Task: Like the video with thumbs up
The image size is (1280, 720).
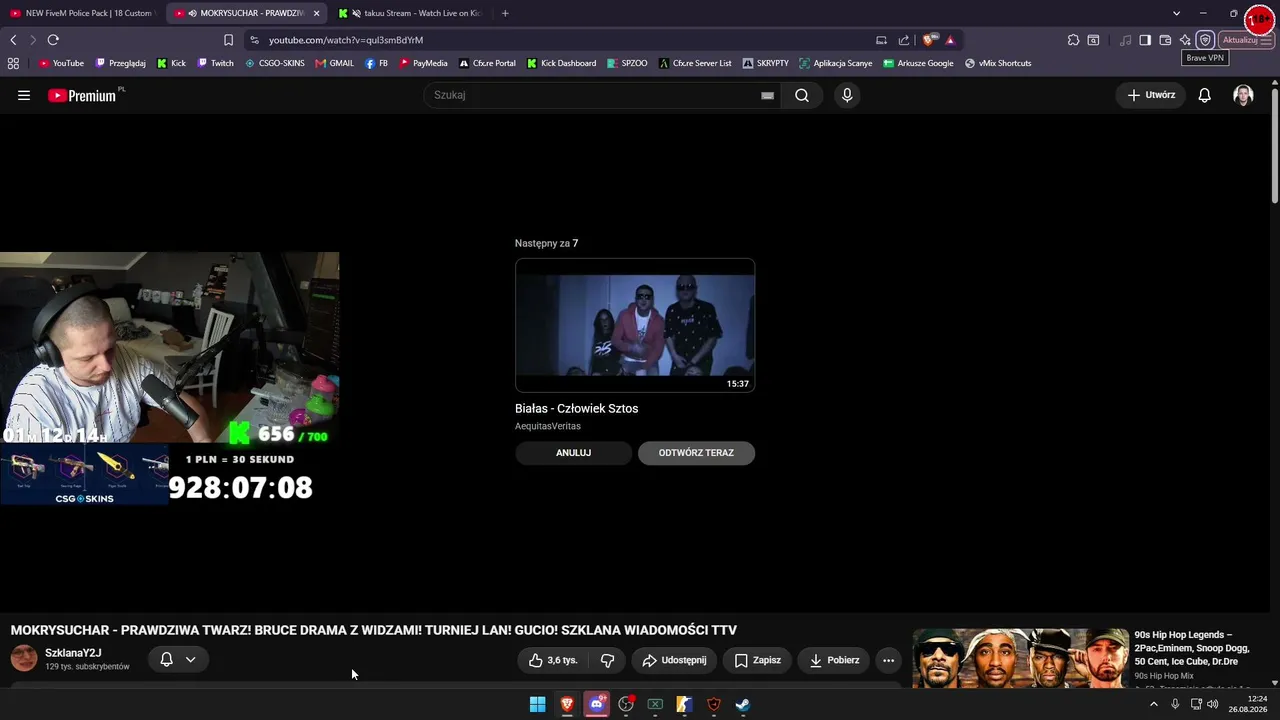Action: (x=554, y=660)
